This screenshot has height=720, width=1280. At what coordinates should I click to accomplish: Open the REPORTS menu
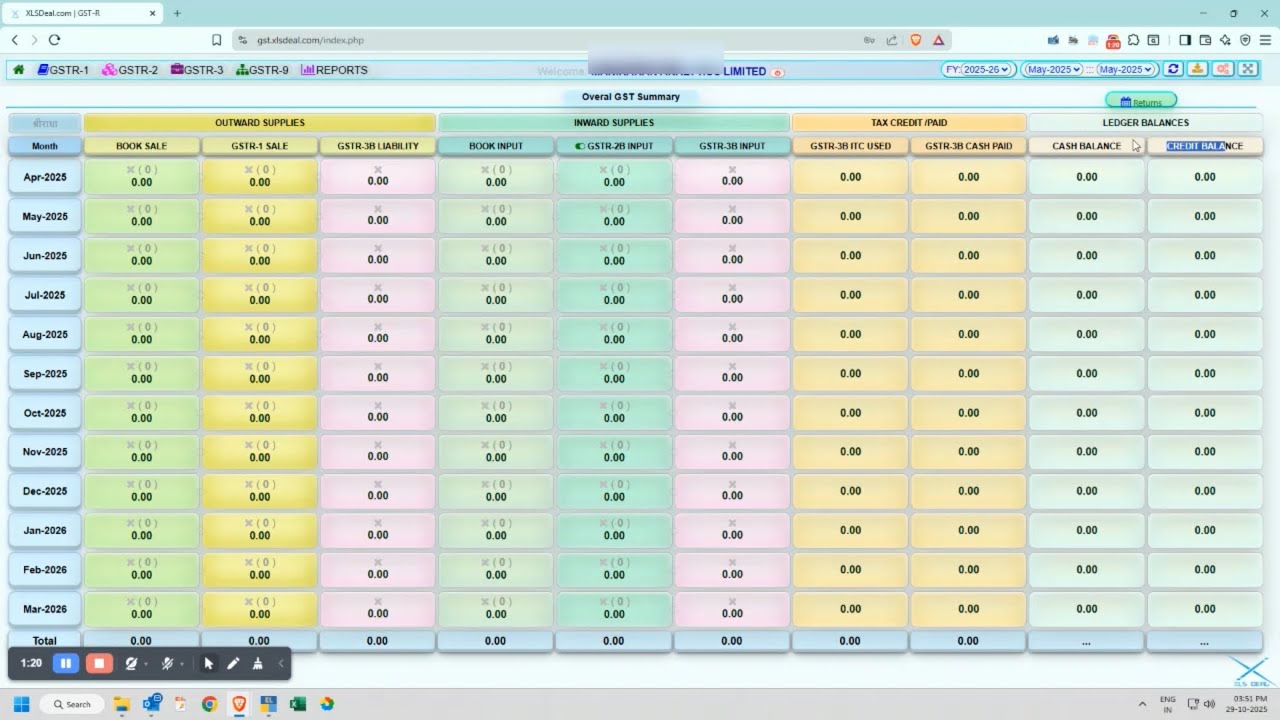click(334, 70)
